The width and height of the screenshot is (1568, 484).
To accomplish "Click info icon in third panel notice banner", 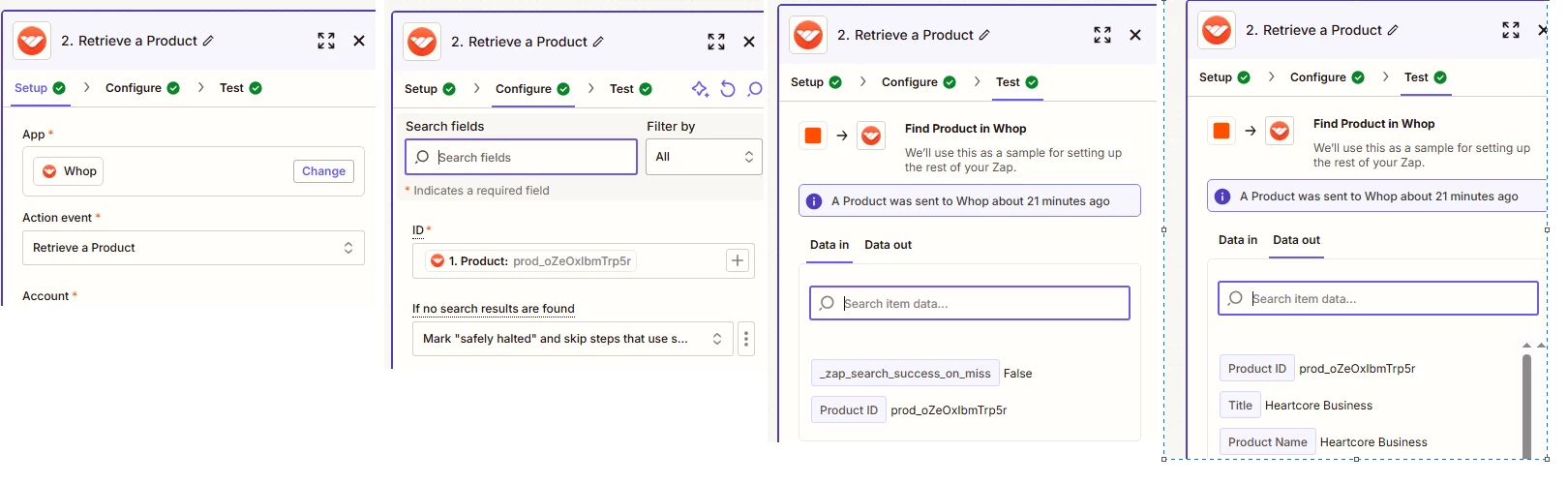I will coord(814,201).
